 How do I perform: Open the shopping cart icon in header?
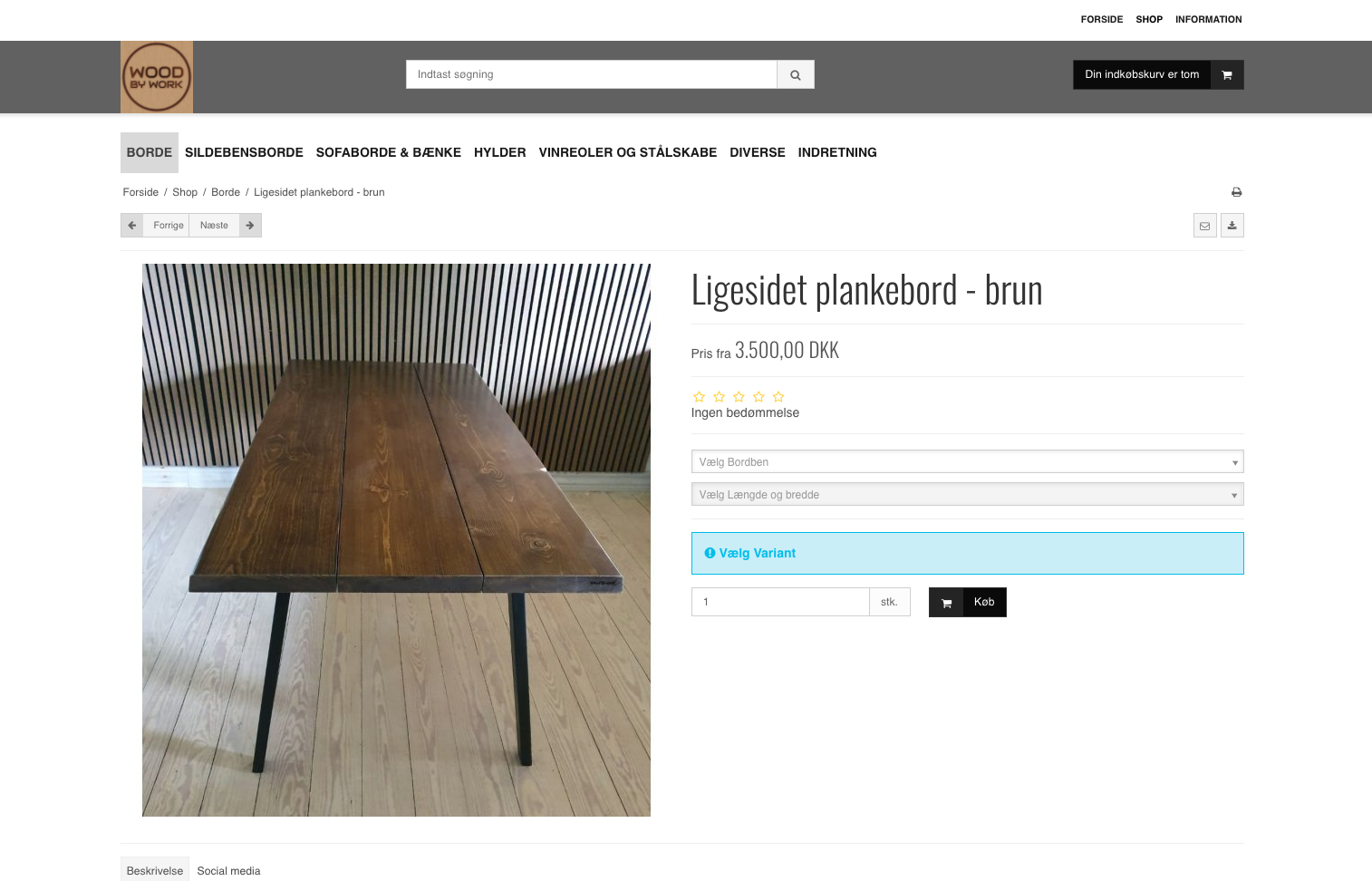(x=1227, y=75)
